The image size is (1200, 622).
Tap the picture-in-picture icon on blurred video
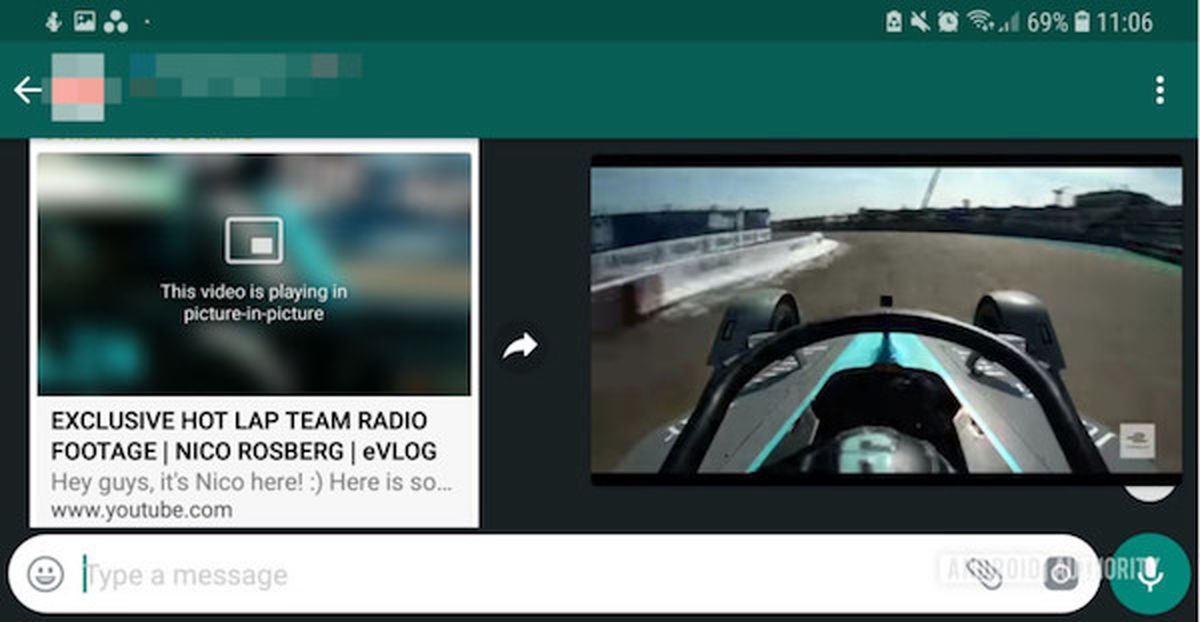(x=254, y=240)
